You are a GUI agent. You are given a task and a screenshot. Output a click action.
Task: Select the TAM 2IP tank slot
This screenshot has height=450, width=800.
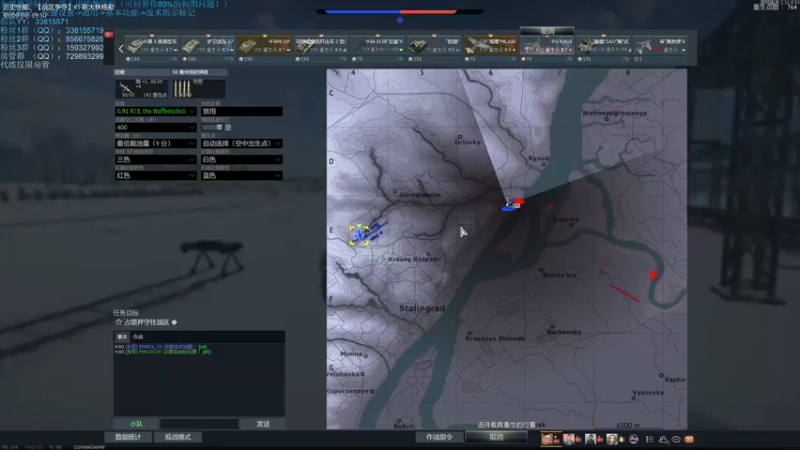tap(264, 45)
